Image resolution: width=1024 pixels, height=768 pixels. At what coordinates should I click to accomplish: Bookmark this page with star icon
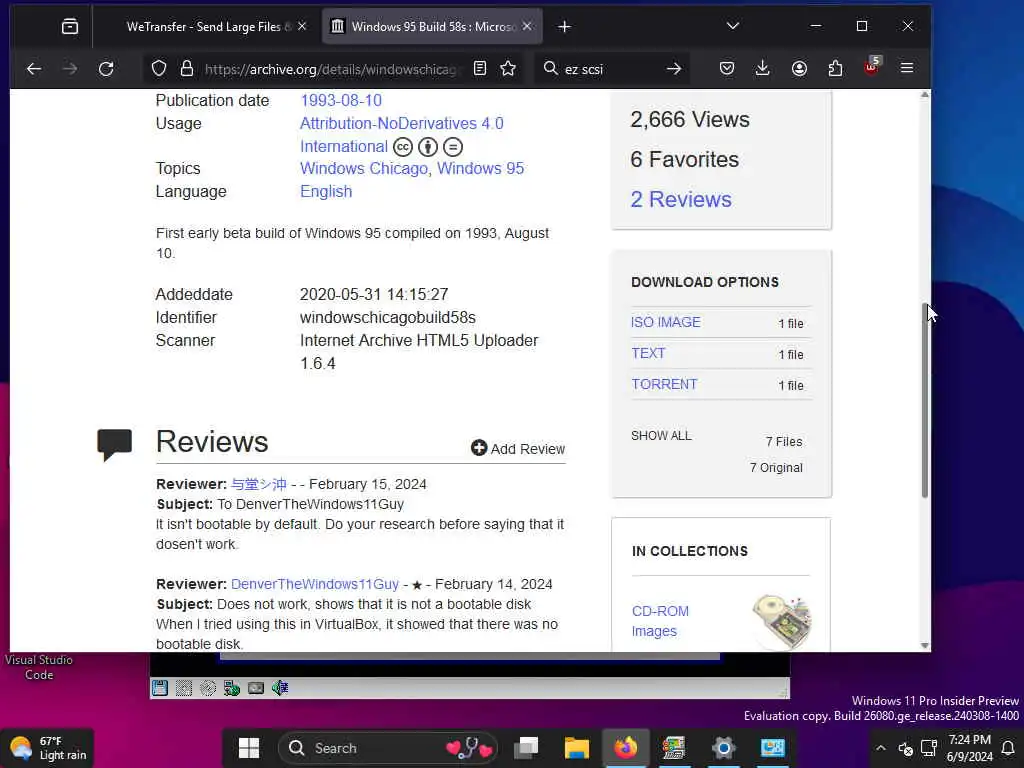pos(508,68)
